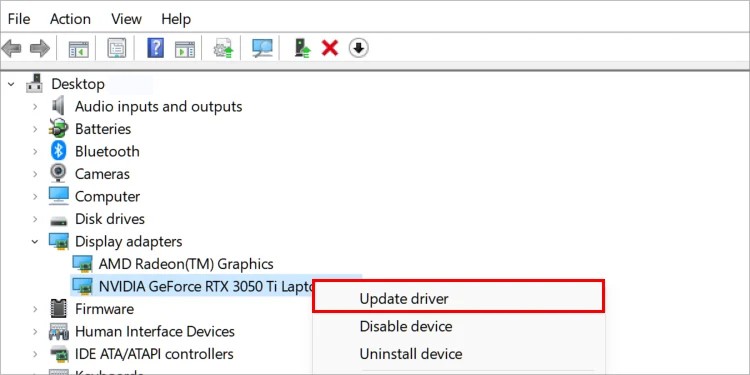The width and height of the screenshot is (750, 375).
Task: Collapse the Display adapters node
Action: [x=35, y=242]
